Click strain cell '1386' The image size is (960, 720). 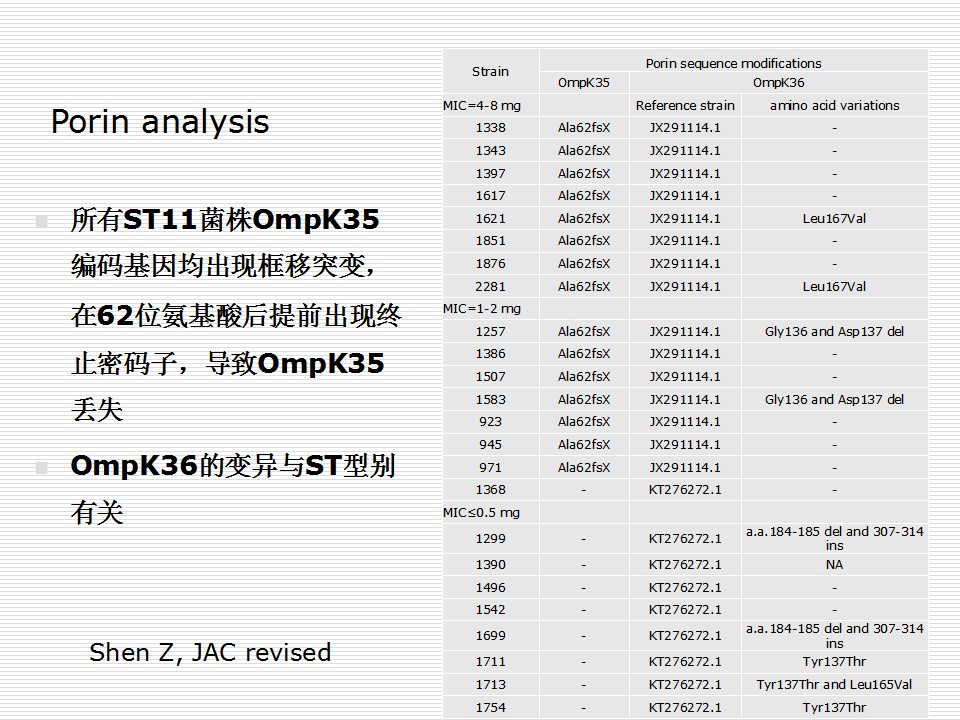pyautogui.click(x=490, y=354)
